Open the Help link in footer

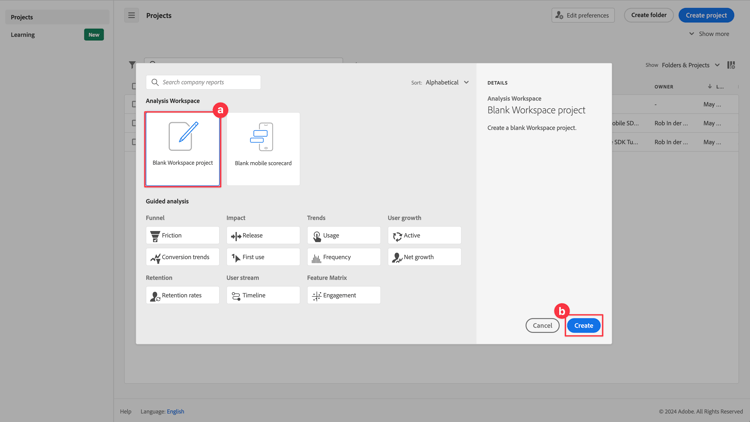[x=125, y=411]
